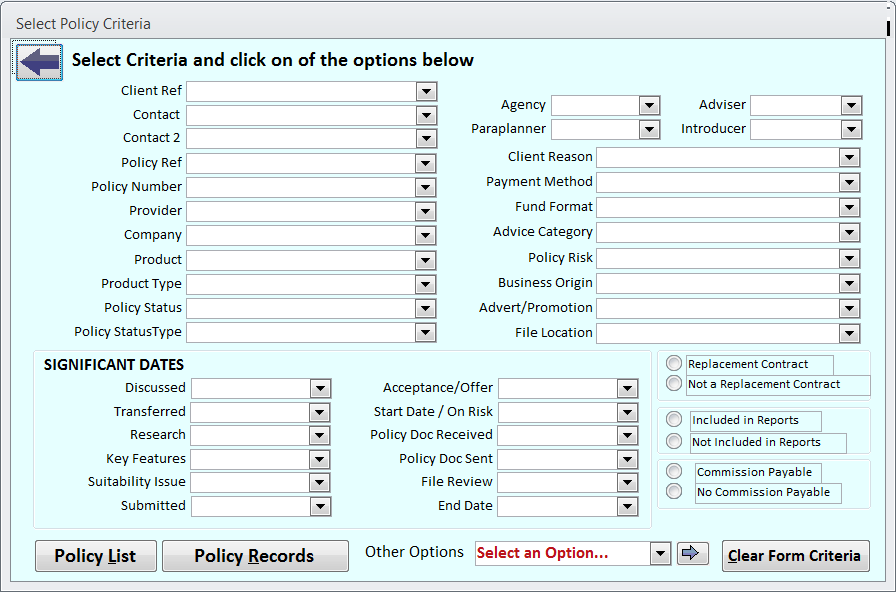This screenshot has width=896, height=592.
Task: Expand the Policy Status dropdown
Action: coord(426,308)
